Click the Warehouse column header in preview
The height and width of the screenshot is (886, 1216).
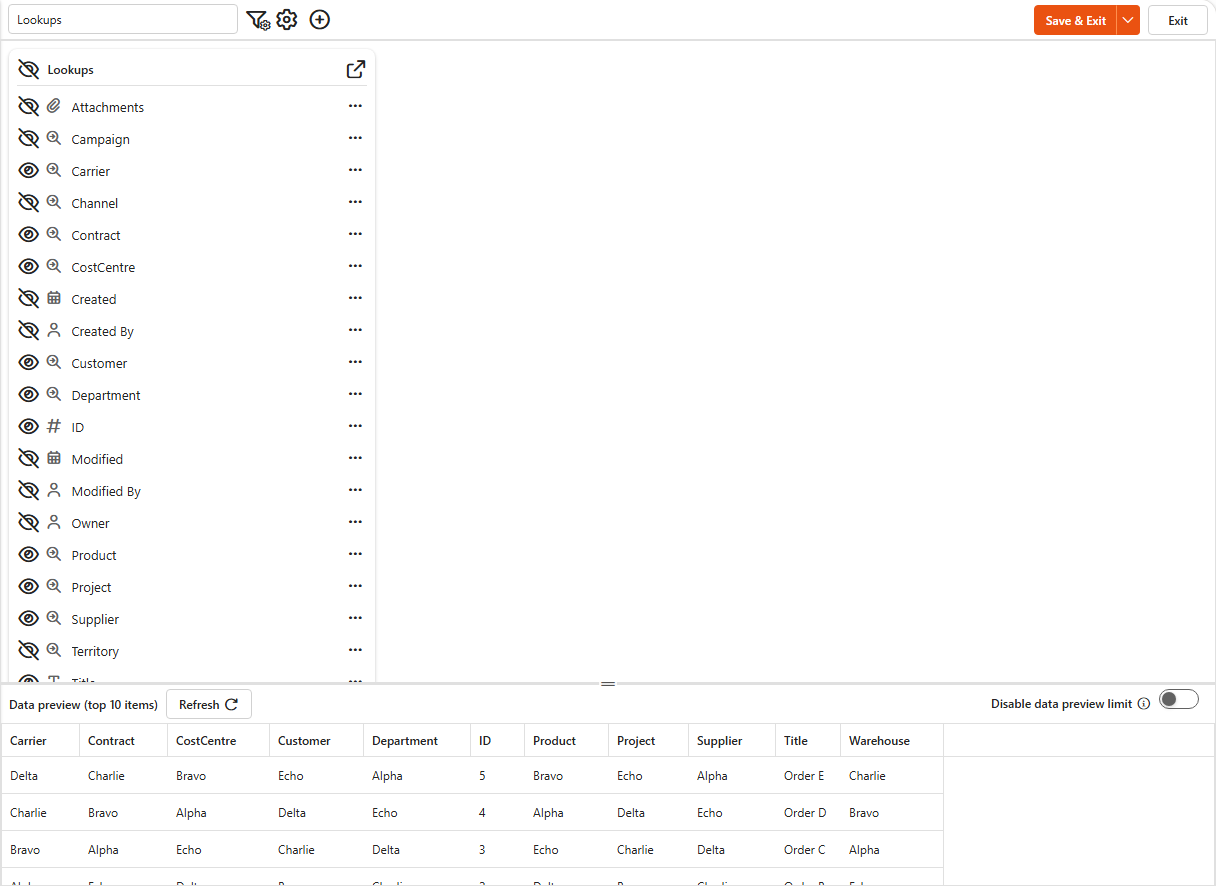892,741
